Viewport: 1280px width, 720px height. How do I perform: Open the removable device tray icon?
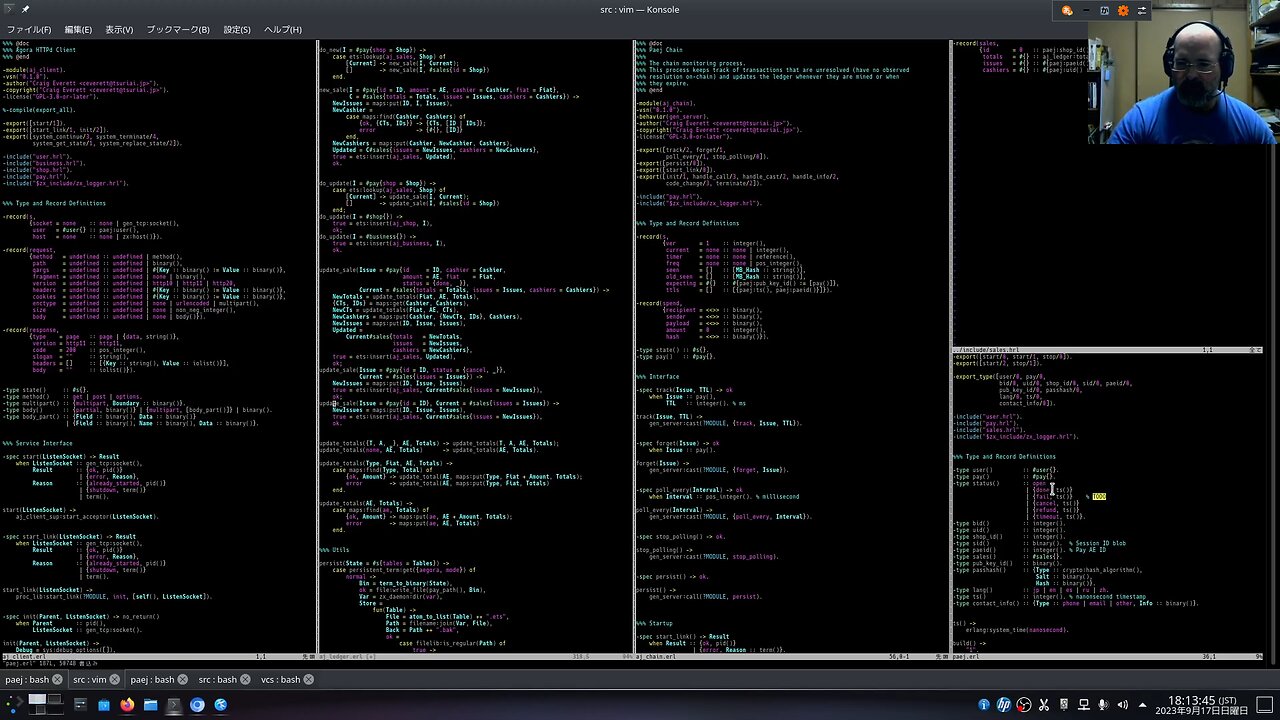(x=1064, y=705)
